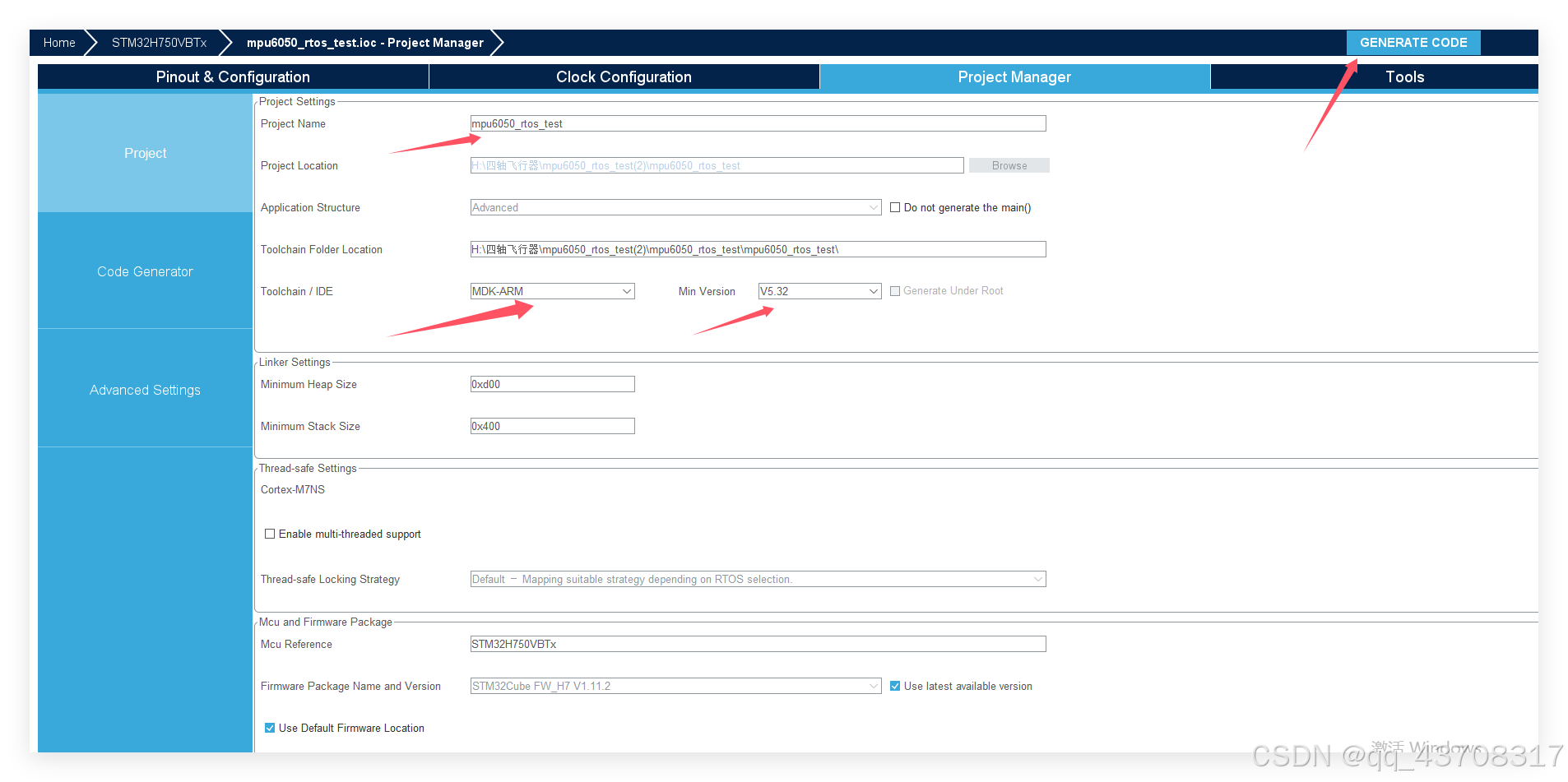Viewport: 1568px width, 782px height.
Task: Go to STM32H750VBTx breadcrumb
Action: point(159,43)
